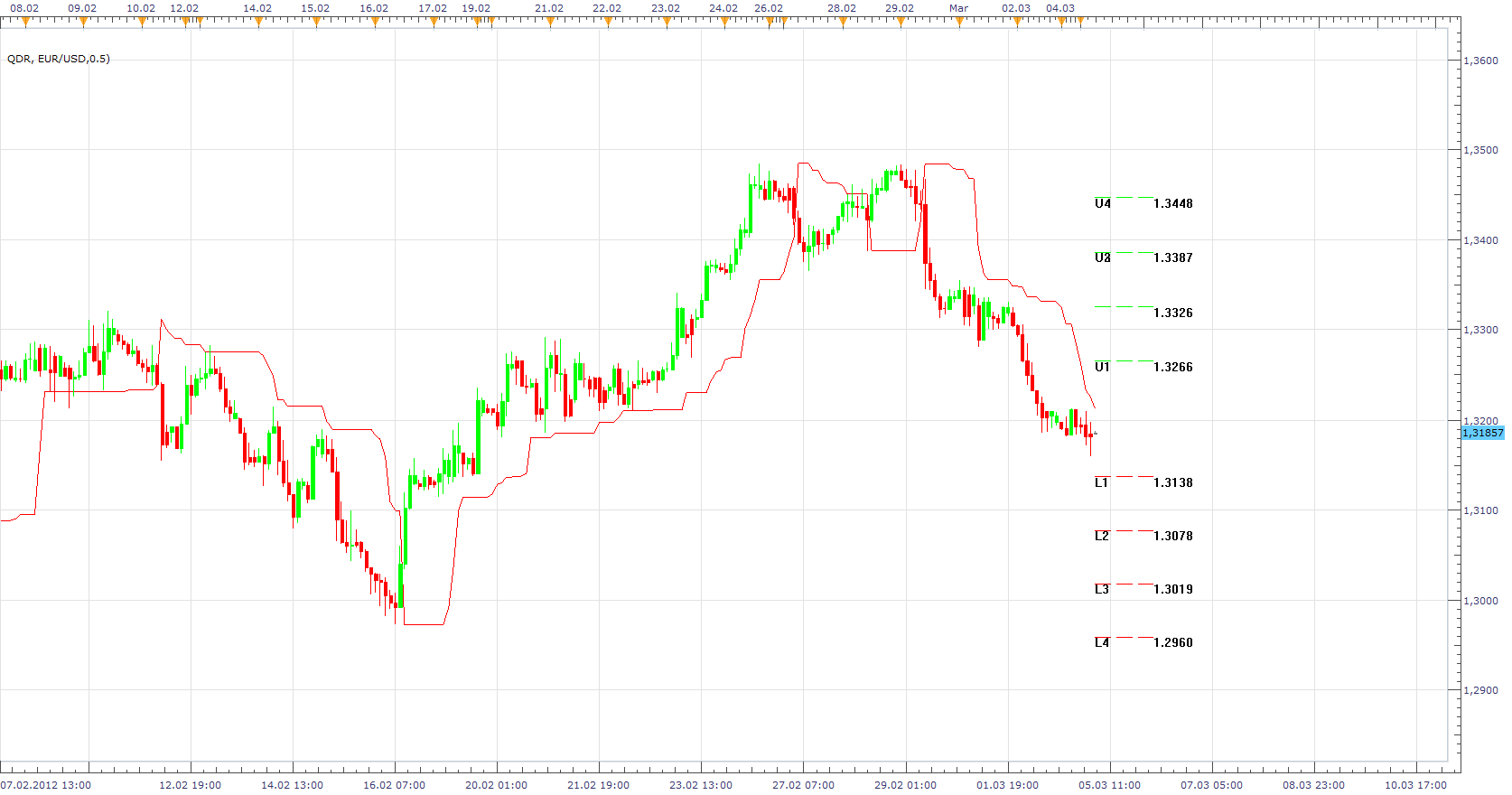Screen dimensions: 1512x795
Task: Click the 1,3000 price axis label
Action: pyautogui.click(x=1480, y=601)
